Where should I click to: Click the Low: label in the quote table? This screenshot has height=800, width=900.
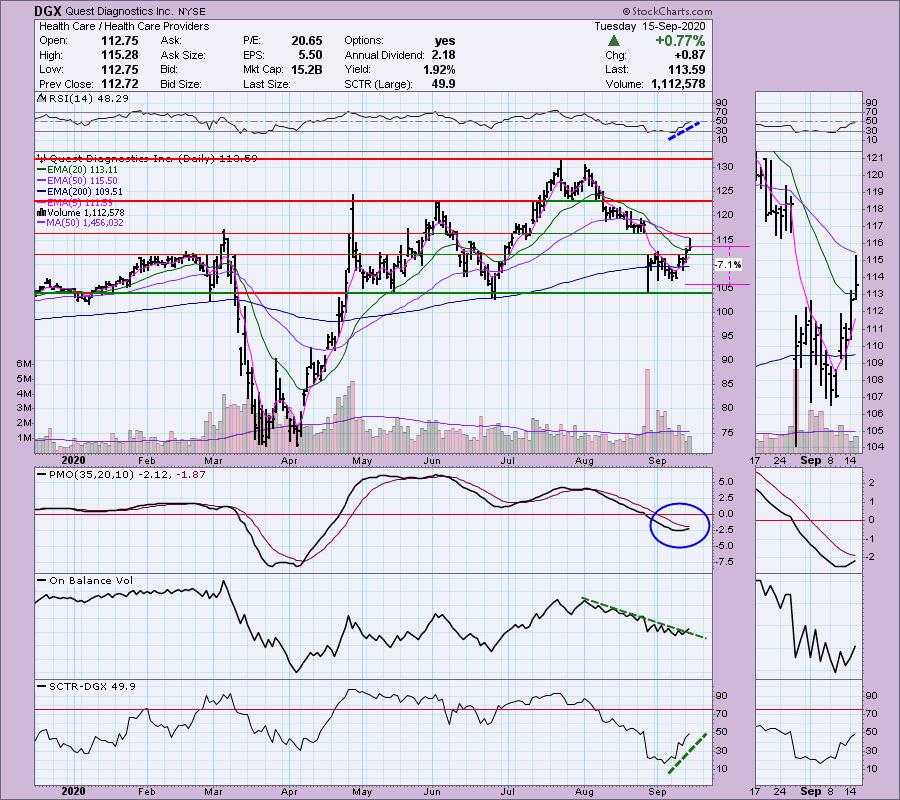pos(50,69)
